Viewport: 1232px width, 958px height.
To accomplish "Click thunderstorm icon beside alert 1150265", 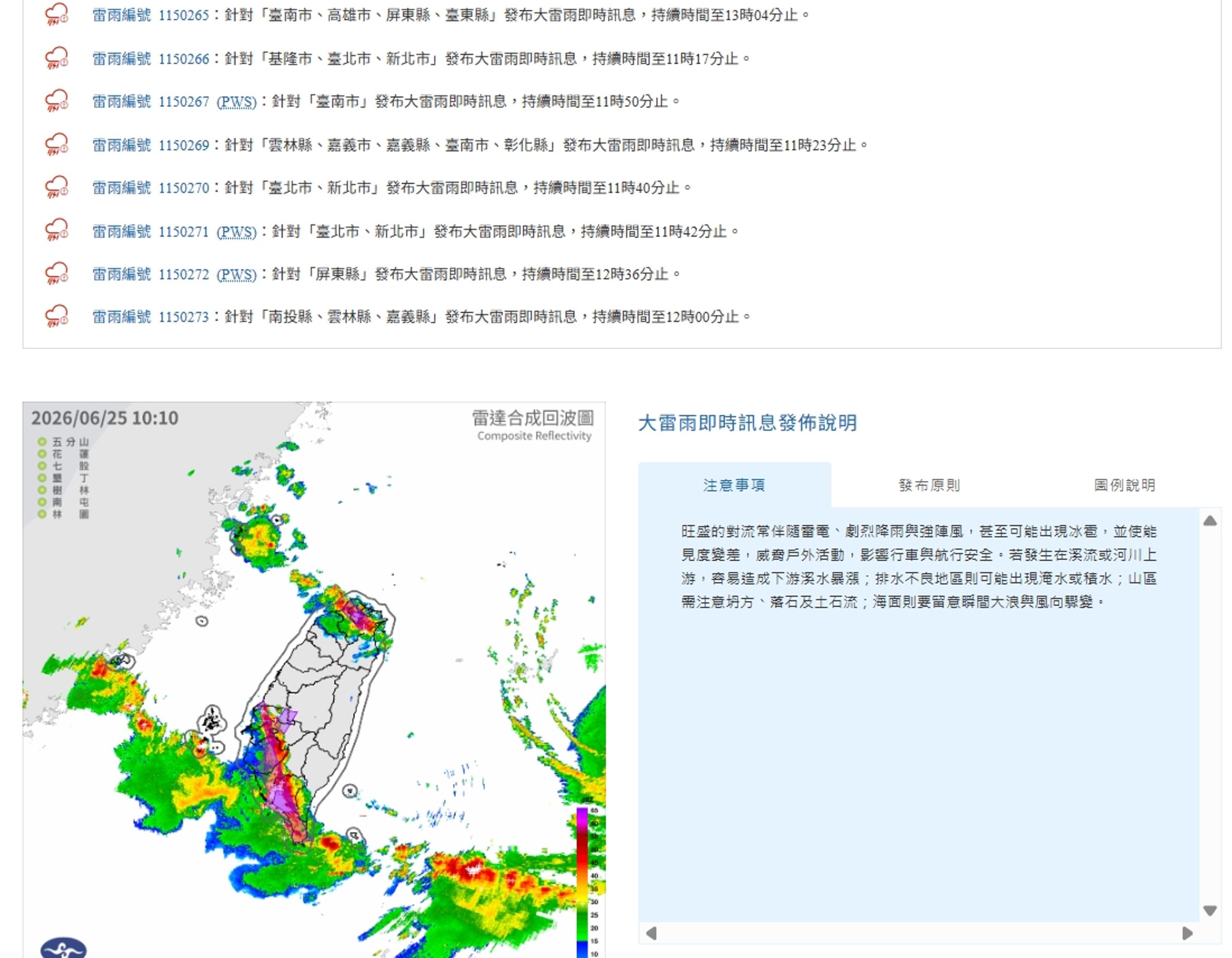I will [56, 14].
